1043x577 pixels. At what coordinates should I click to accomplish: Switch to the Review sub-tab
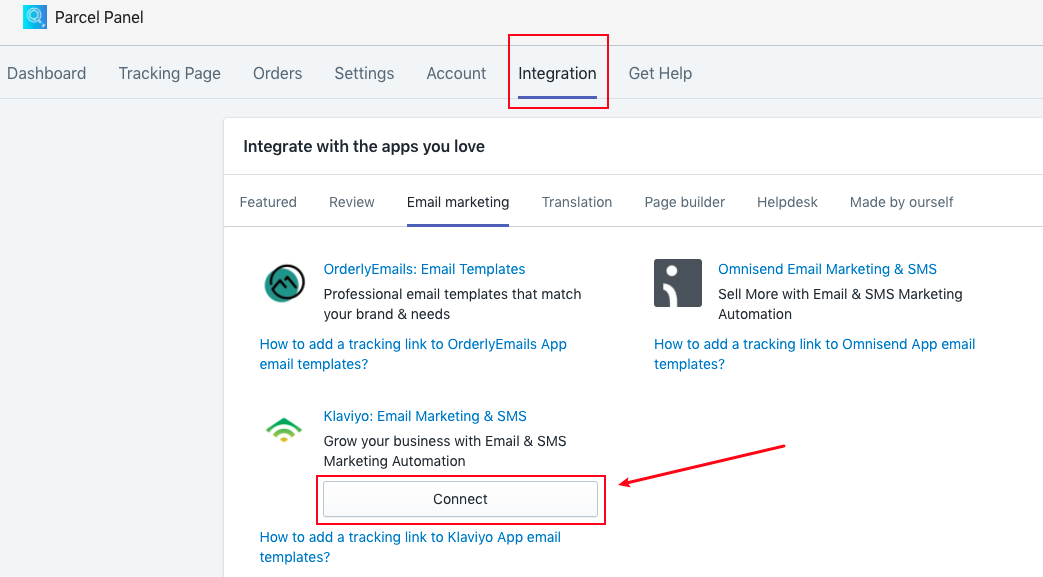[352, 202]
